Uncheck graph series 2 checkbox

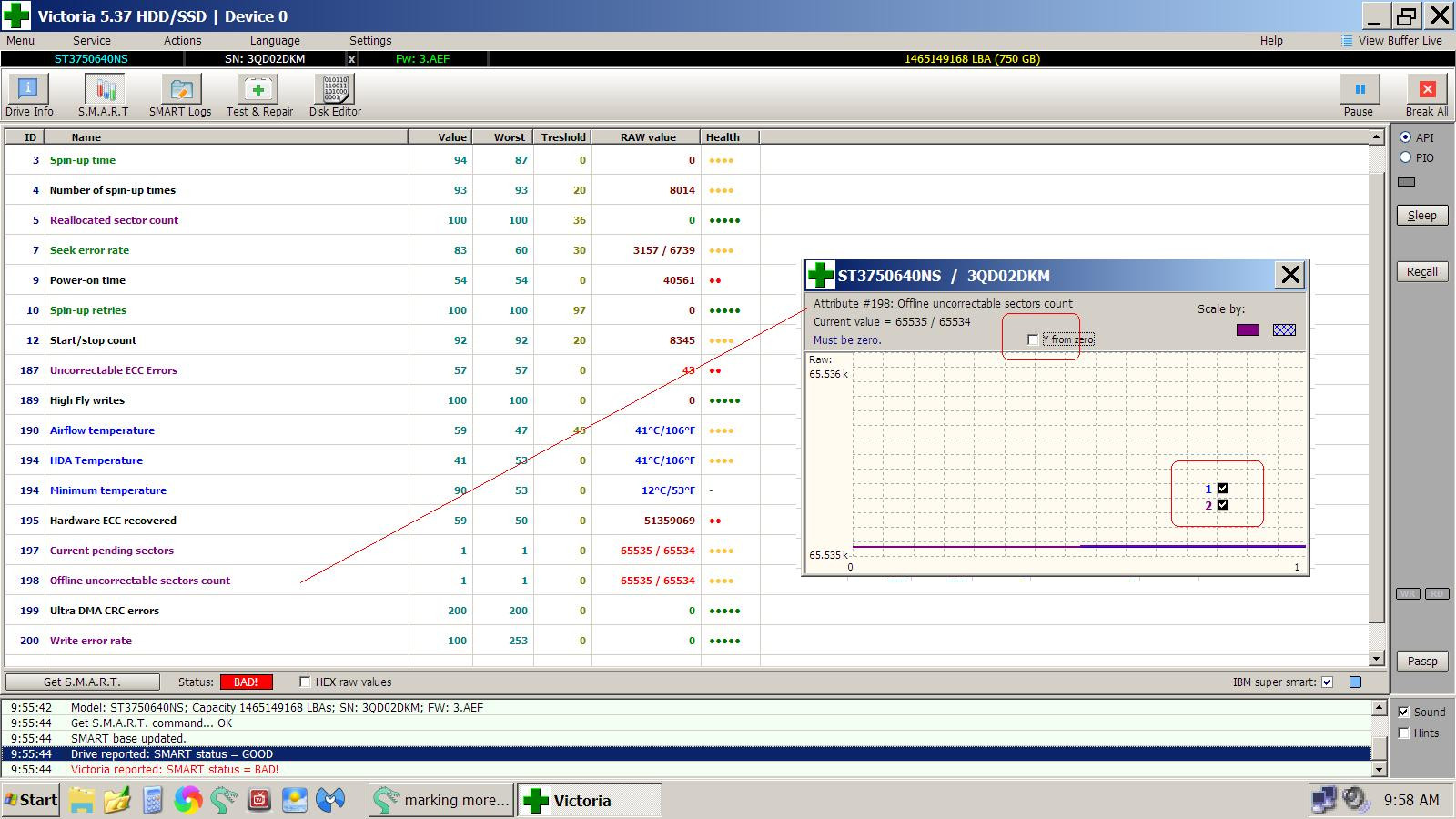(x=1222, y=505)
